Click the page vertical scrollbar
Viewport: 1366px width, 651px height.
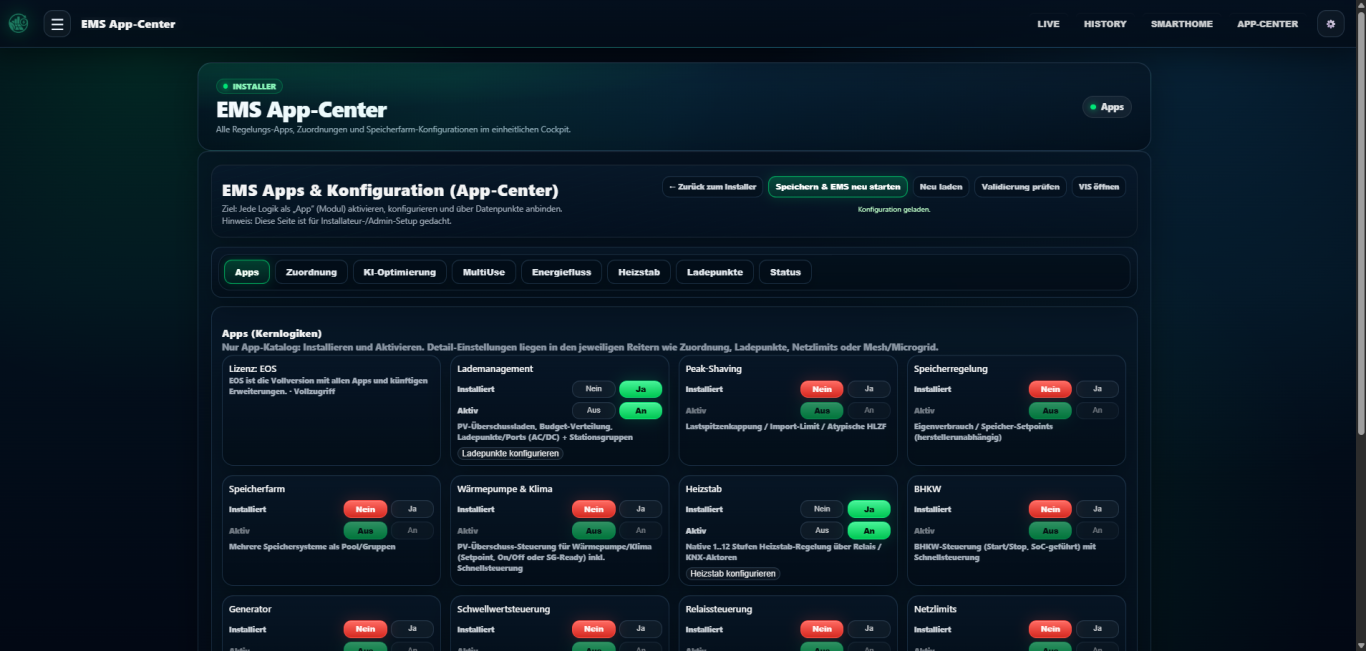(x=1360, y=225)
